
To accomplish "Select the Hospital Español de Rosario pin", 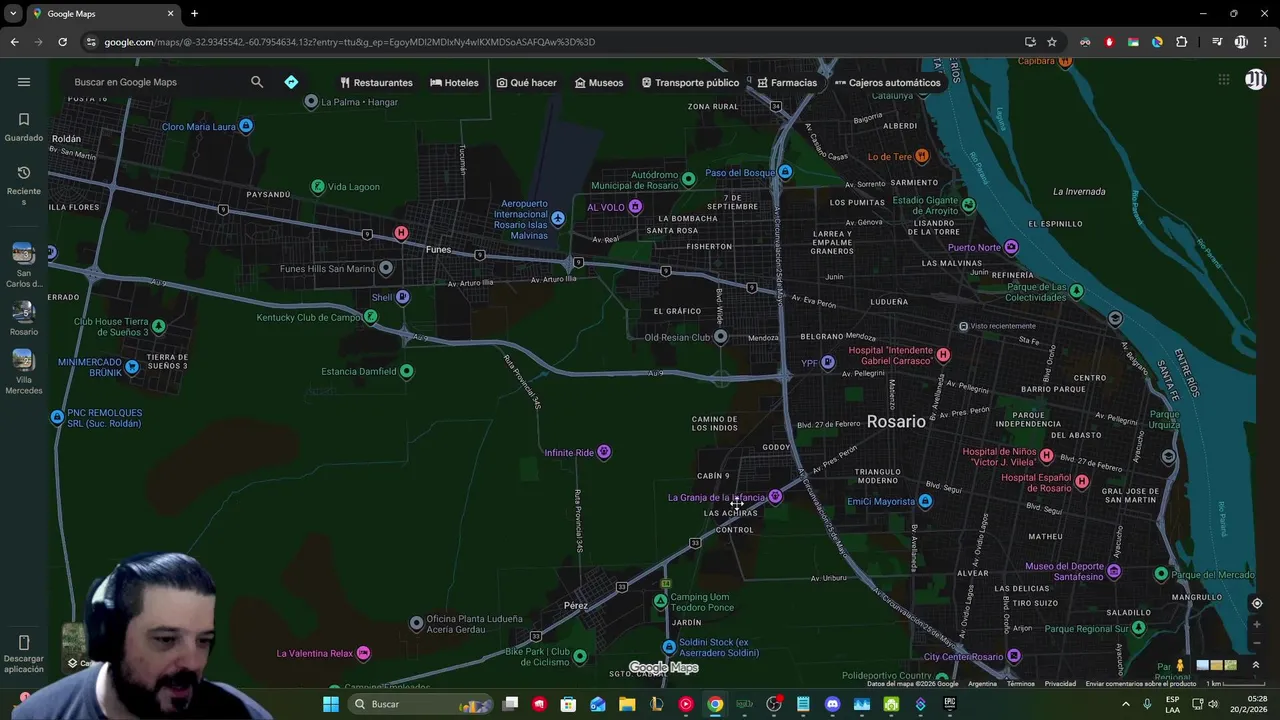I will [x=1081, y=482].
